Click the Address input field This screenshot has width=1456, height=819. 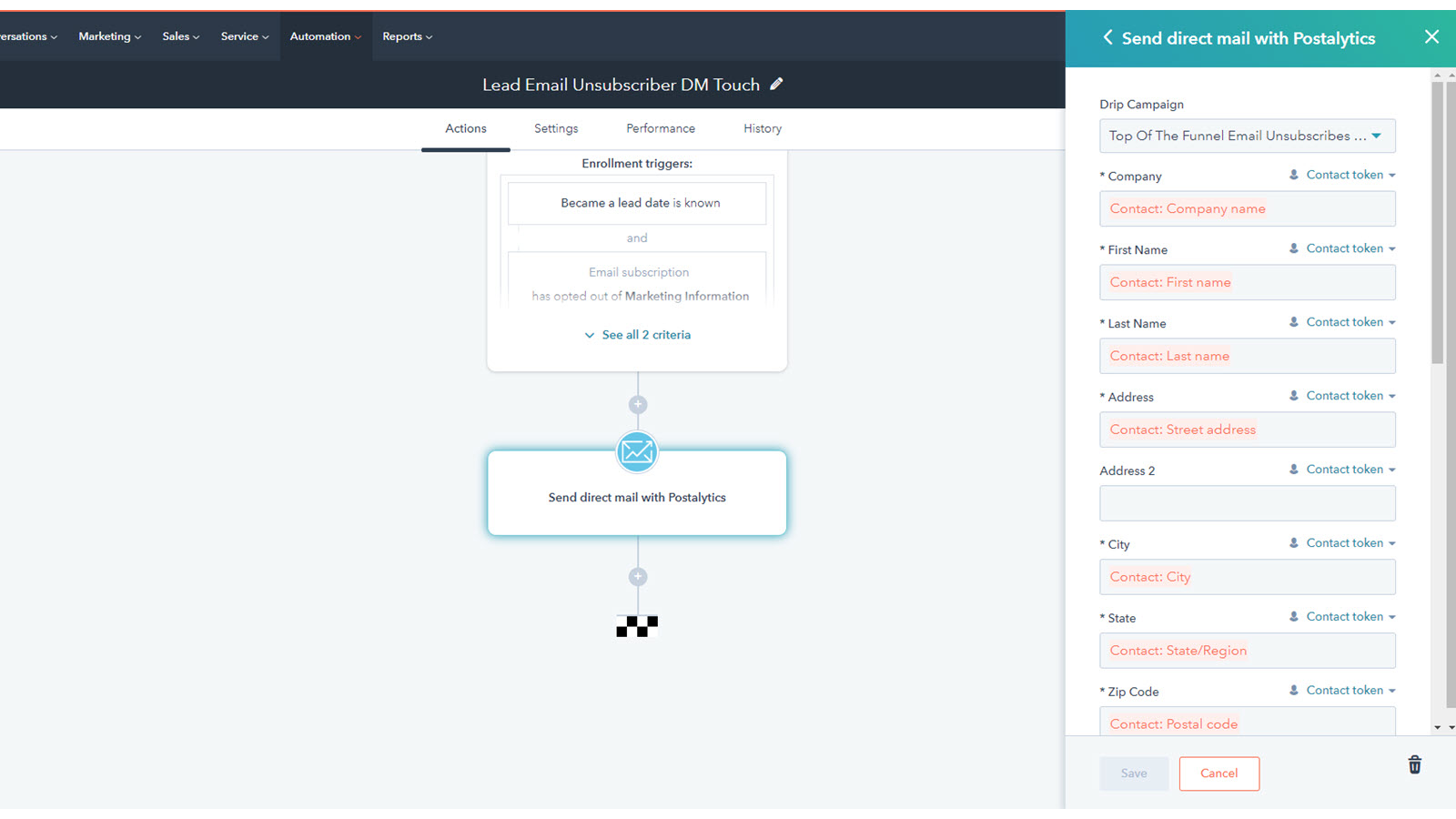click(1247, 430)
